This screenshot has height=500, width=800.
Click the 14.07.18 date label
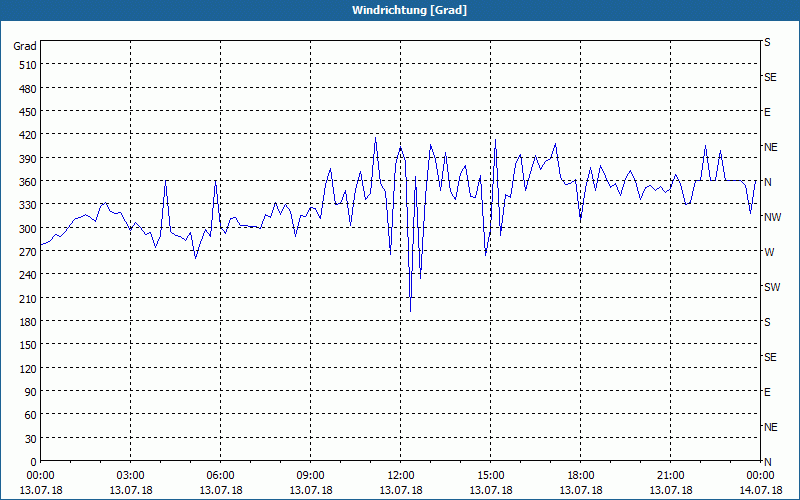(761, 490)
